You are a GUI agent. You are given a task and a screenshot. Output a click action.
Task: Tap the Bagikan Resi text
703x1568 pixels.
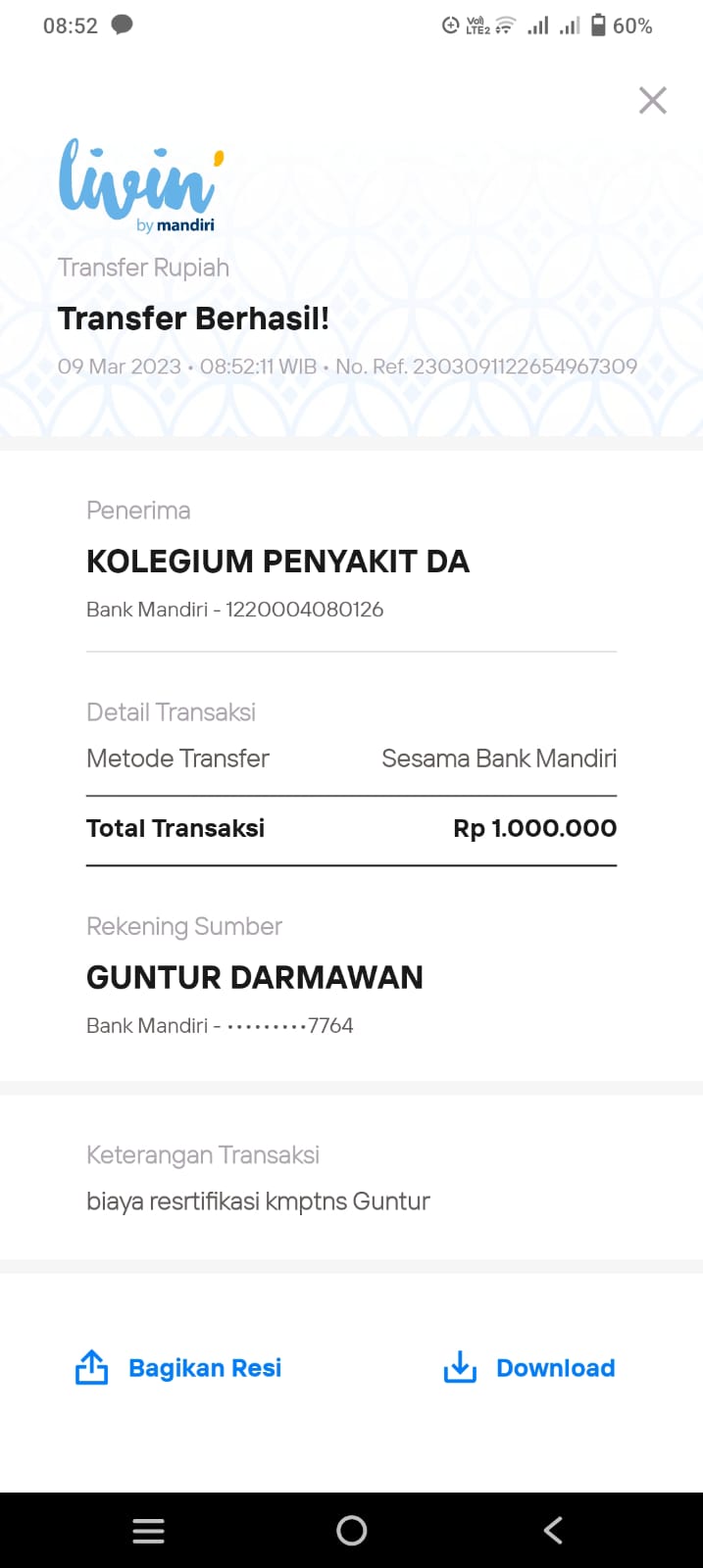(x=205, y=1368)
